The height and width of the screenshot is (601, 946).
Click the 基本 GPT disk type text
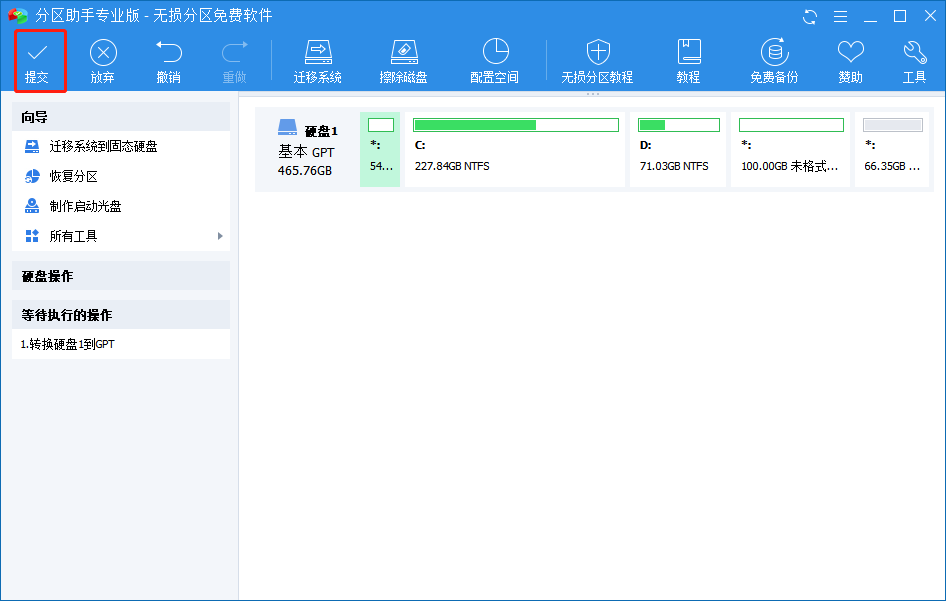(x=306, y=152)
